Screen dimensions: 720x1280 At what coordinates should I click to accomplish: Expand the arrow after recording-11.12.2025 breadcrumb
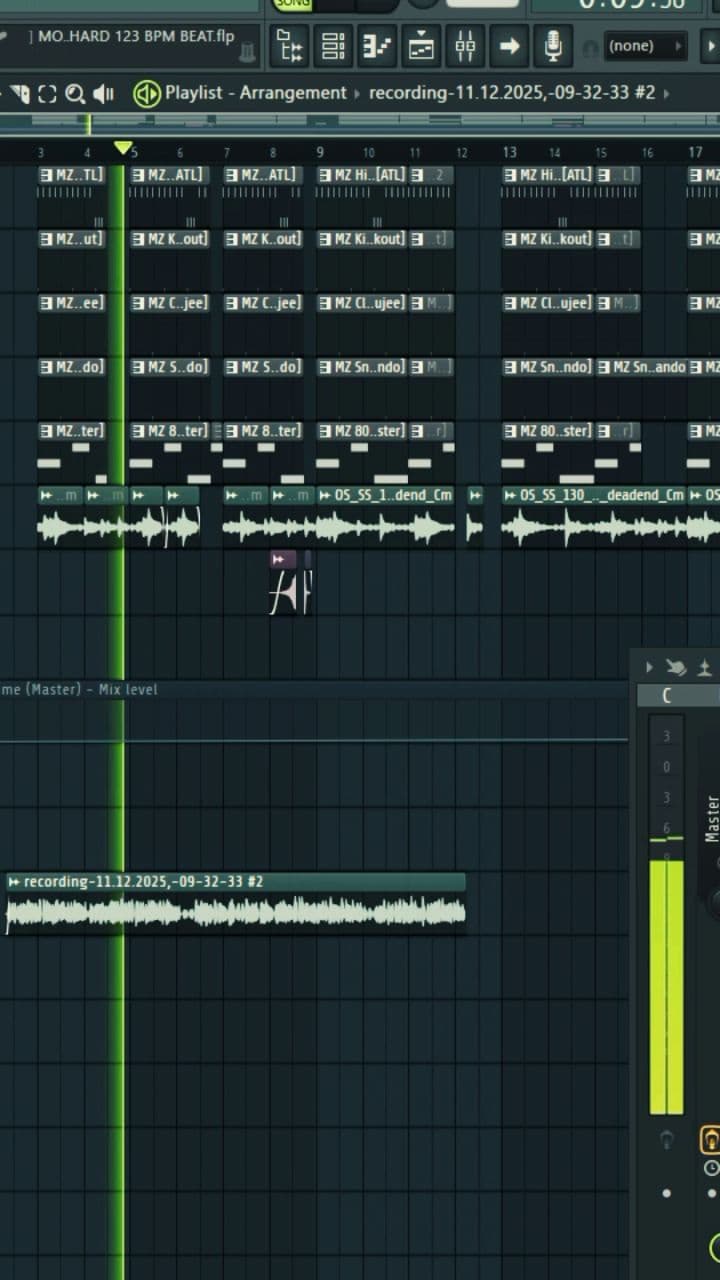666,93
